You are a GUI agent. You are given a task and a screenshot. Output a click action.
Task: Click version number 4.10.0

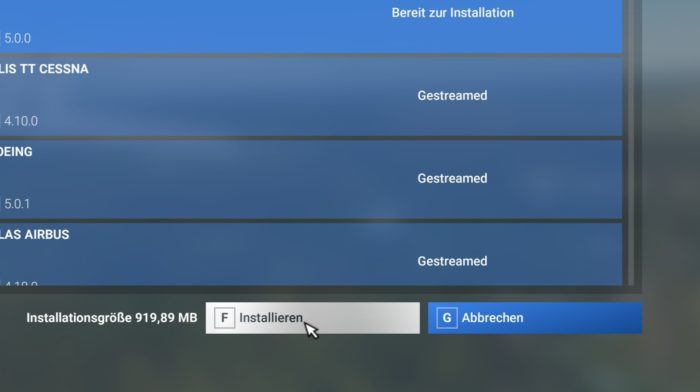pos(21,121)
